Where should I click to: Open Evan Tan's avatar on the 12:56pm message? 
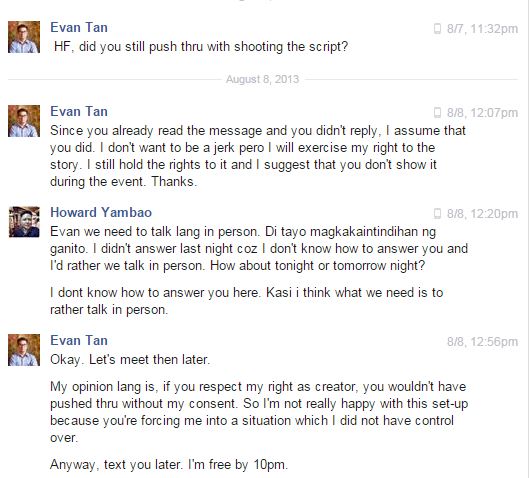coord(24,350)
